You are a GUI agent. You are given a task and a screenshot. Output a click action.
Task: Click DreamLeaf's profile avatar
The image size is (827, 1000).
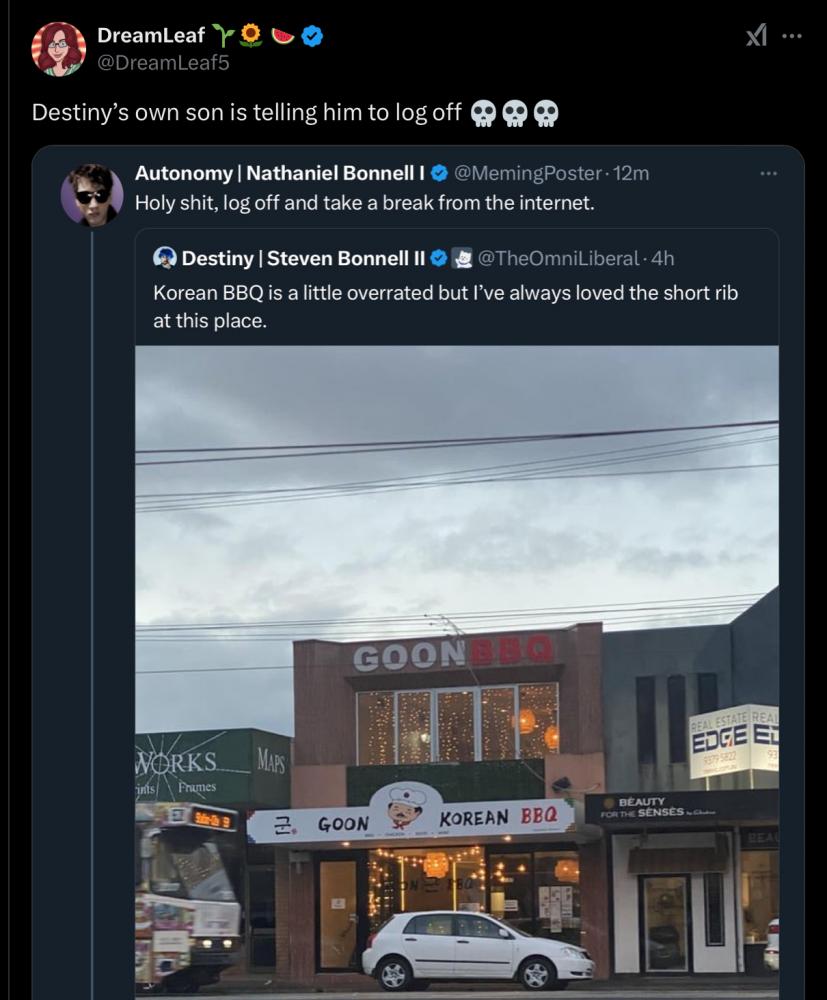click(59, 49)
